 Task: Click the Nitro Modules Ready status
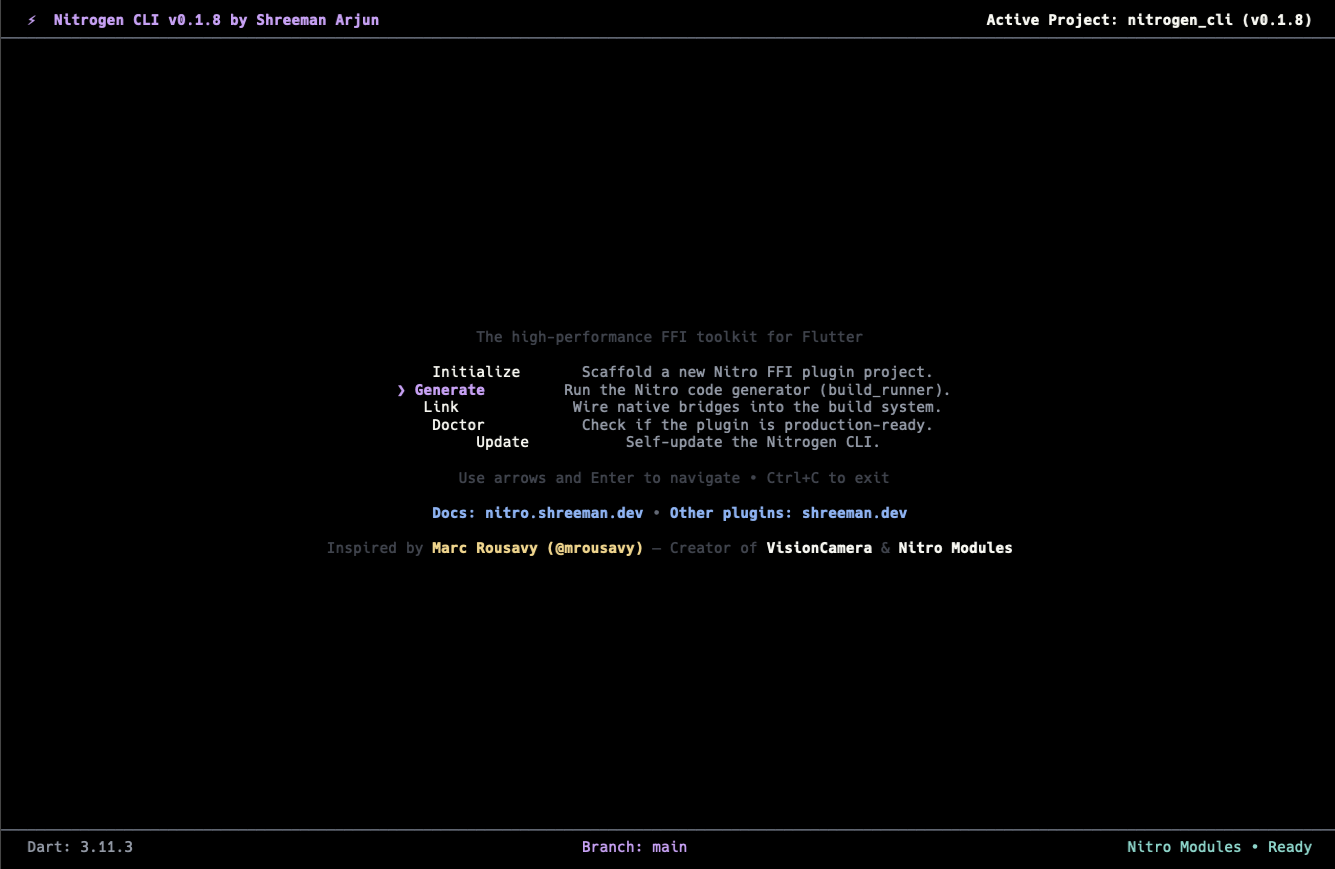(x=1219, y=847)
